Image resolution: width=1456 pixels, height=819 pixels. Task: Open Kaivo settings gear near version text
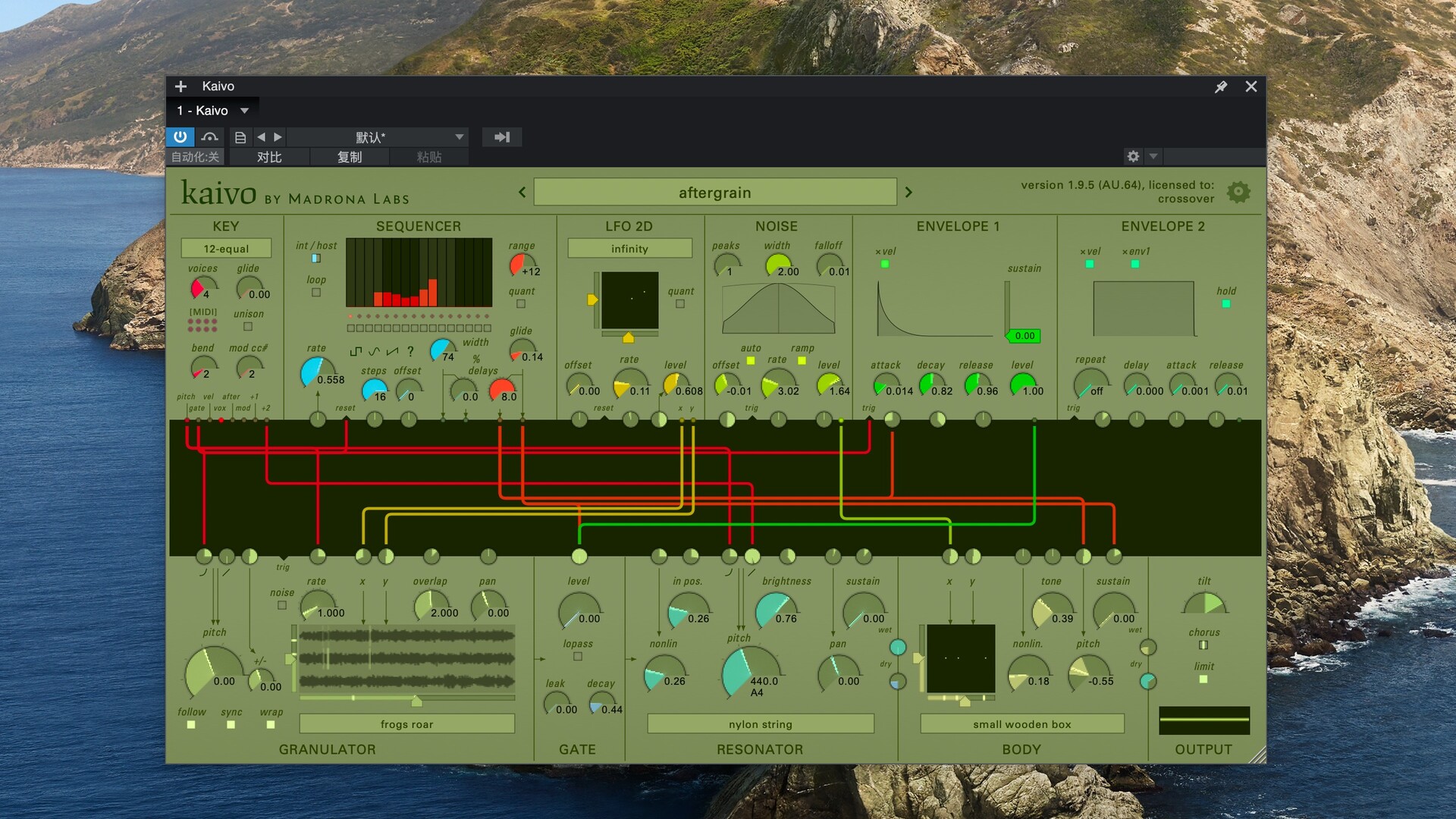tap(1238, 192)
